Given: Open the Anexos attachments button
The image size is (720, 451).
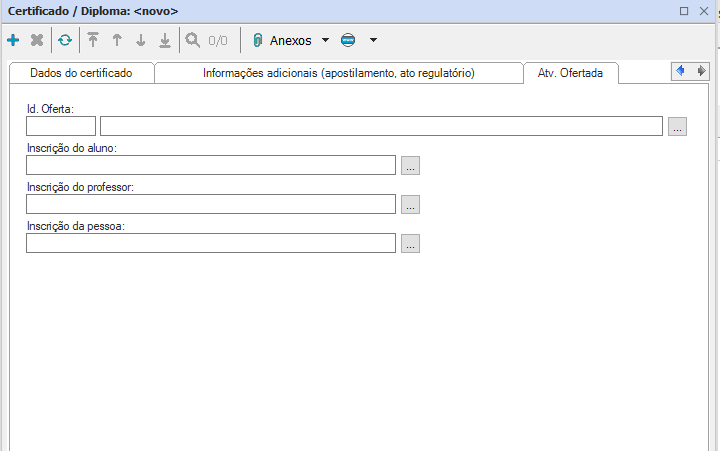Looking at the screenshot, I should tap(282, 41).
